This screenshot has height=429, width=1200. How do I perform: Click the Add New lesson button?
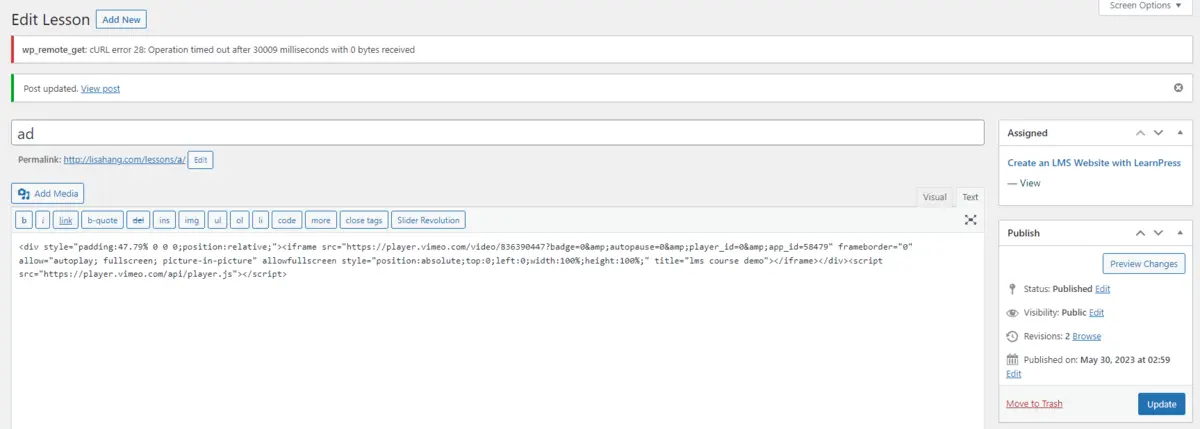(121, 19)
